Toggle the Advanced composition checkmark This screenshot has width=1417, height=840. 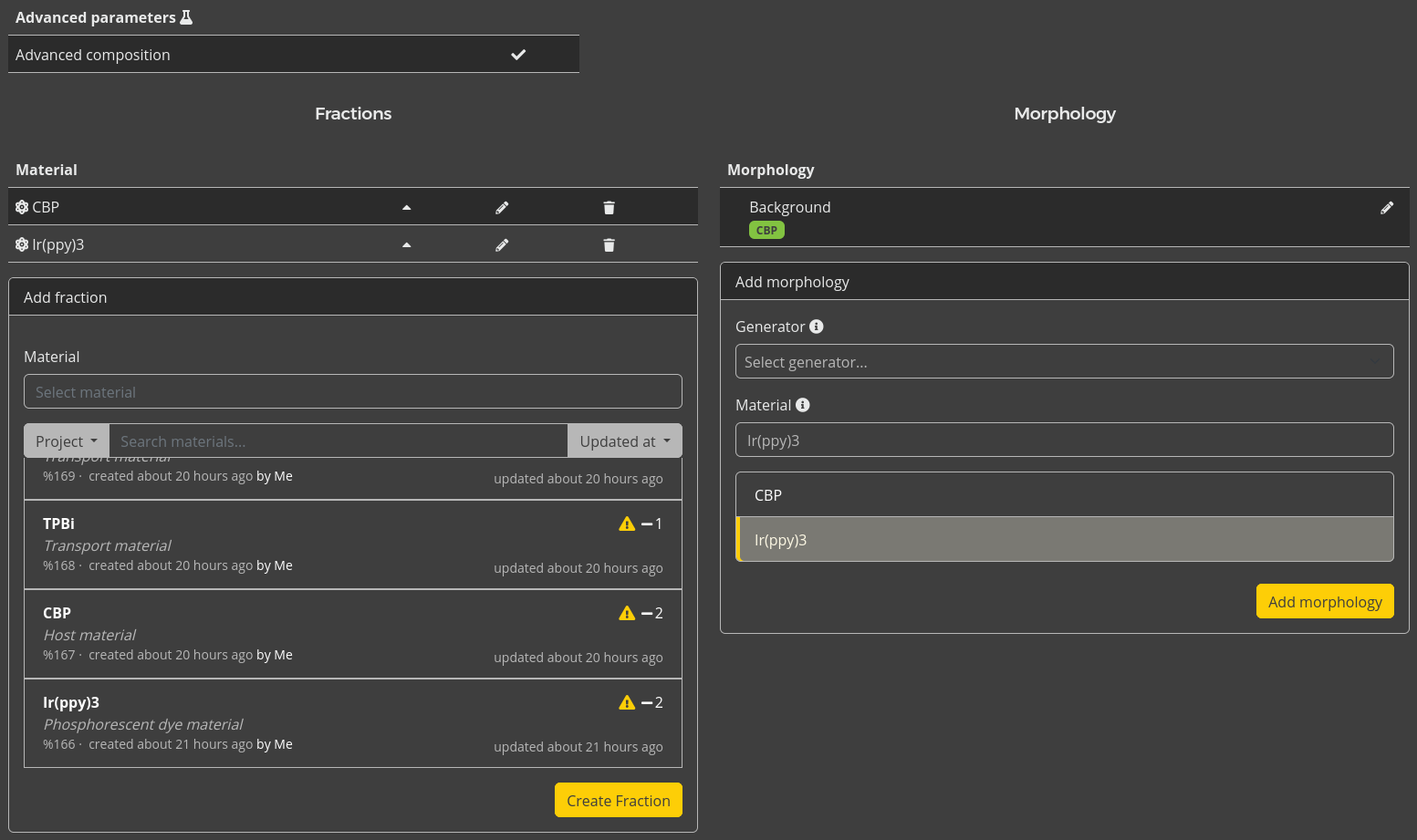(518, 55)
